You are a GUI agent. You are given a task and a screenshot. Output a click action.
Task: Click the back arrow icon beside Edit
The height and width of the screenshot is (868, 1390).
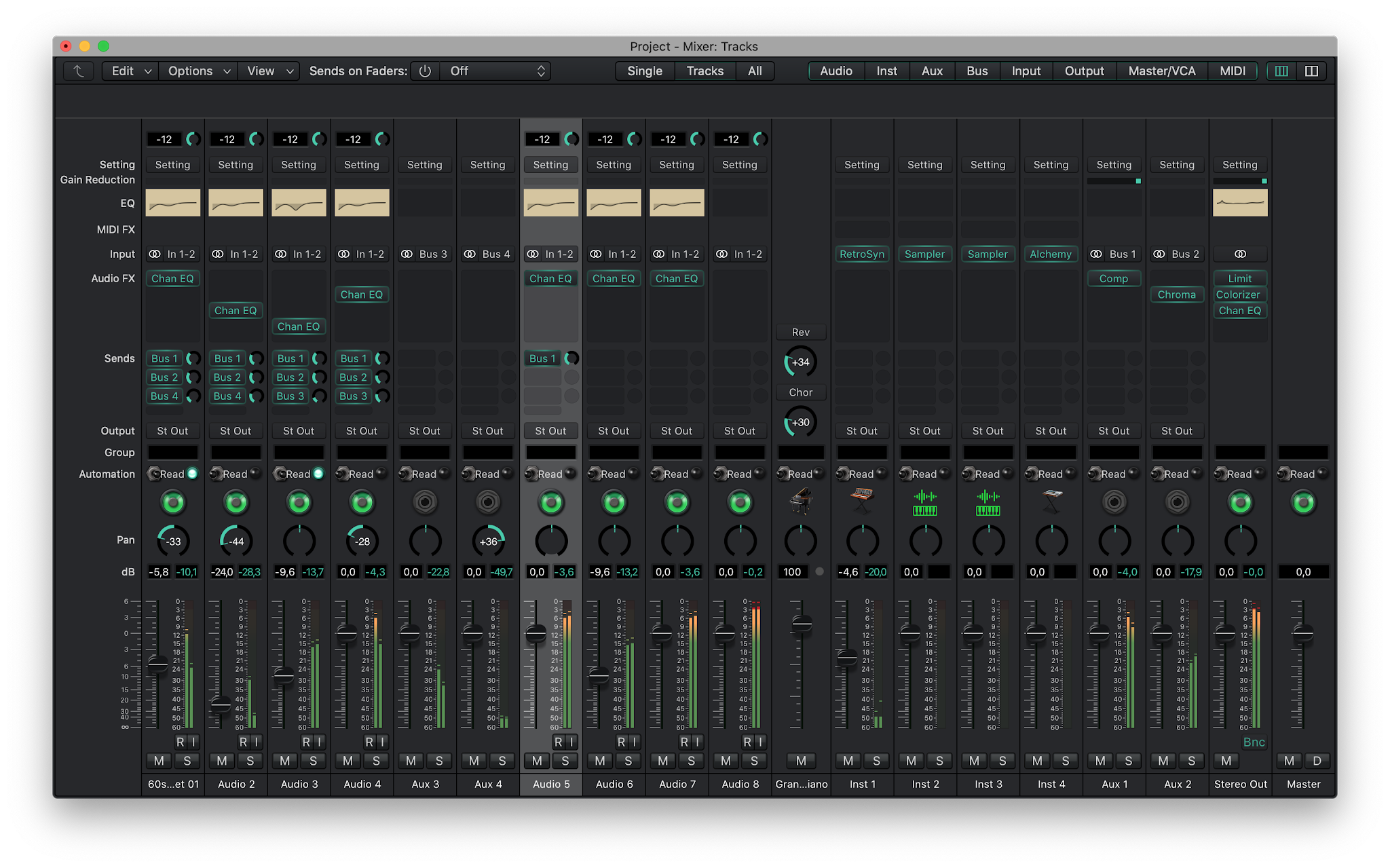tap(79, 71)
